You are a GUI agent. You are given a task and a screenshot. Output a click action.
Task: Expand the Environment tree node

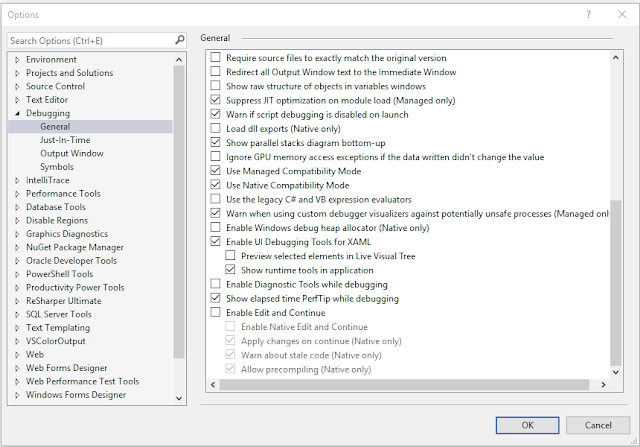(17, 60)
